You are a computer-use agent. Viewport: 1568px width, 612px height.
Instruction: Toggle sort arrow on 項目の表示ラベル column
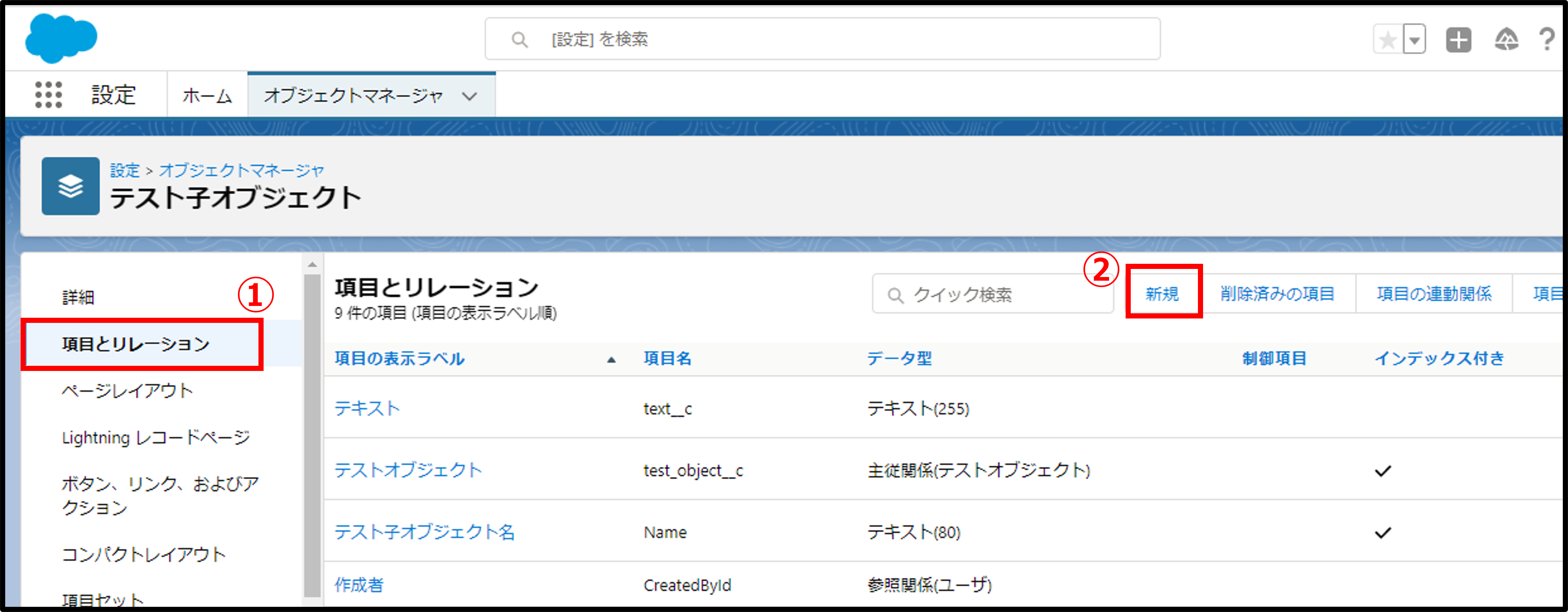[x=611, y=360]
